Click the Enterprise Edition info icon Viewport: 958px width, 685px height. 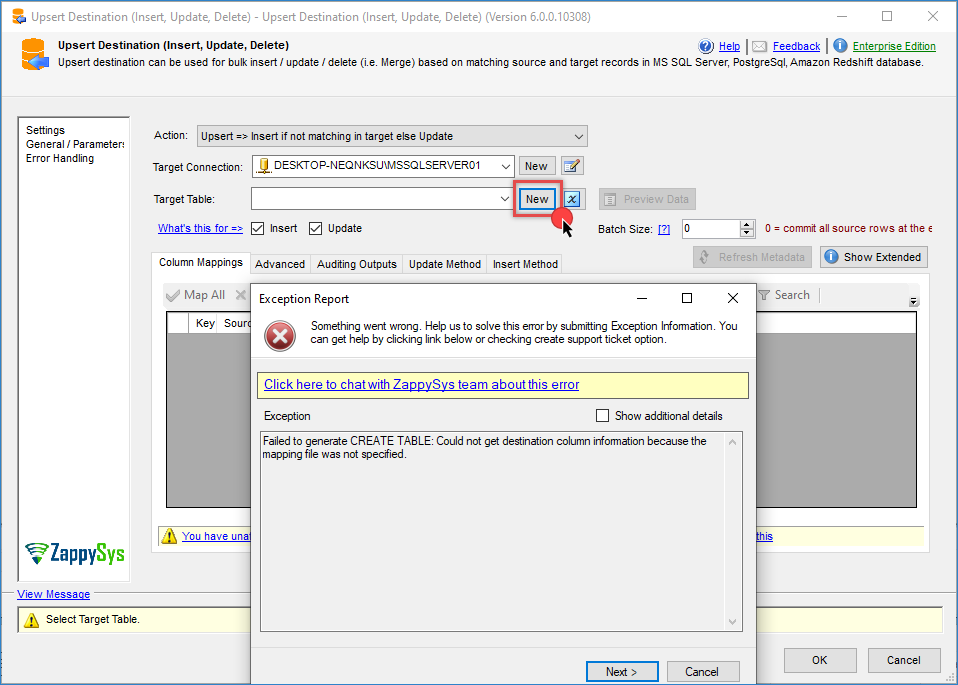point(840,46)
